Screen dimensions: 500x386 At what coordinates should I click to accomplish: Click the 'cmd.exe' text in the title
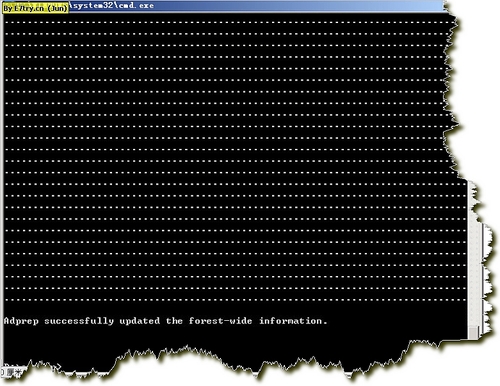pyautogui.click(x=135, y=6)
